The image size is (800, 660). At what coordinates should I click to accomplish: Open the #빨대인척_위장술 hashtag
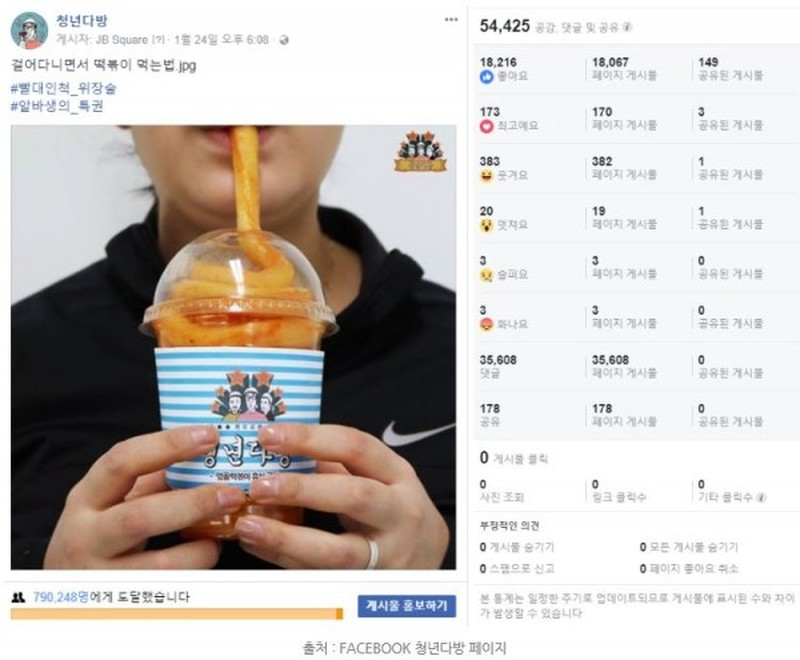63,88
